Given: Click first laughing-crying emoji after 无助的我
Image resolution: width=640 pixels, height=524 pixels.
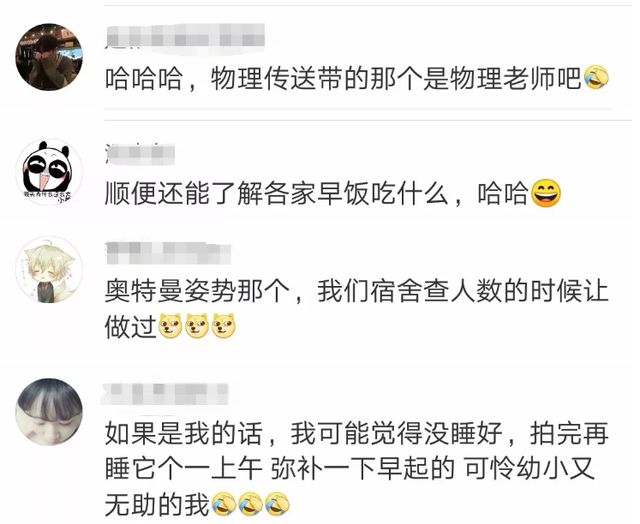Looking at the screenshot, I should [x=224, y=504].
